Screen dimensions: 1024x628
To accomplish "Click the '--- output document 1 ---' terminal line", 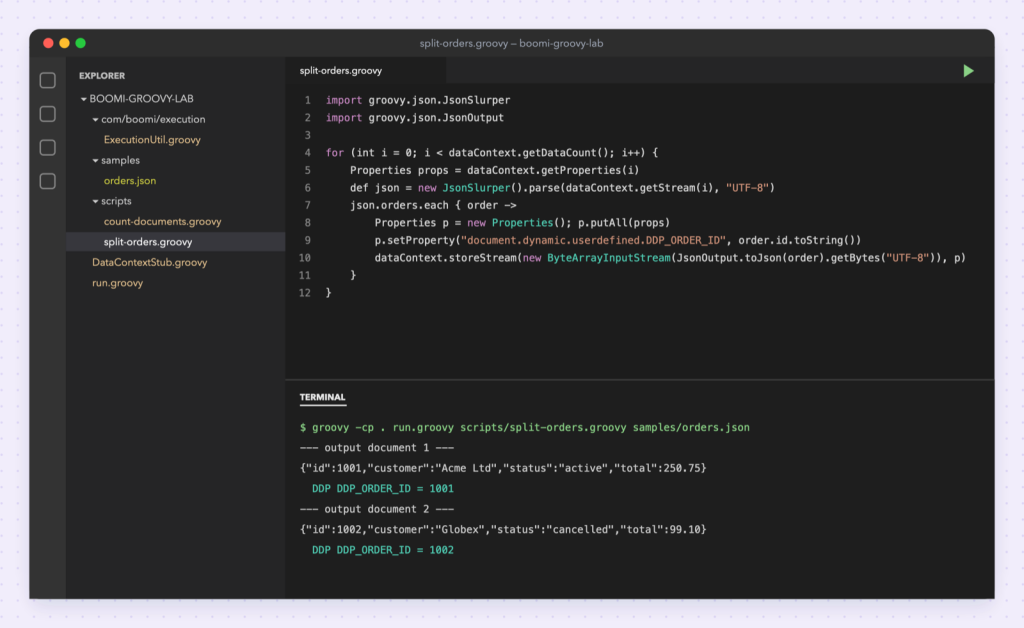I will click(377, 448).
